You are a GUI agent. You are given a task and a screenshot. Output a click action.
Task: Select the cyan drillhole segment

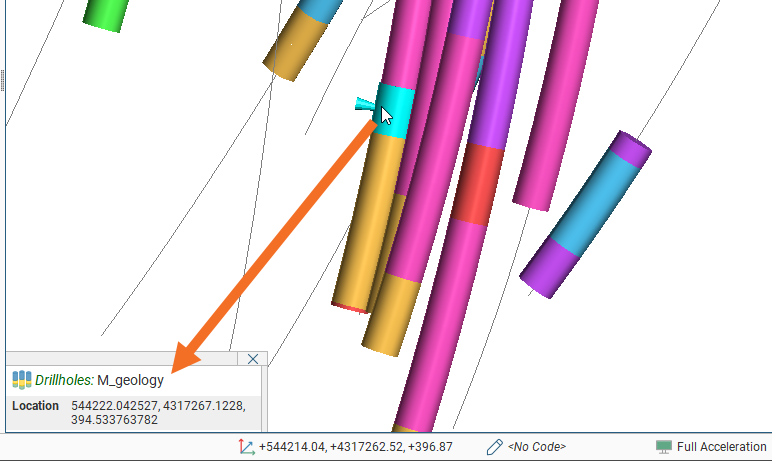pyautogui.click(x=395, y=111)
